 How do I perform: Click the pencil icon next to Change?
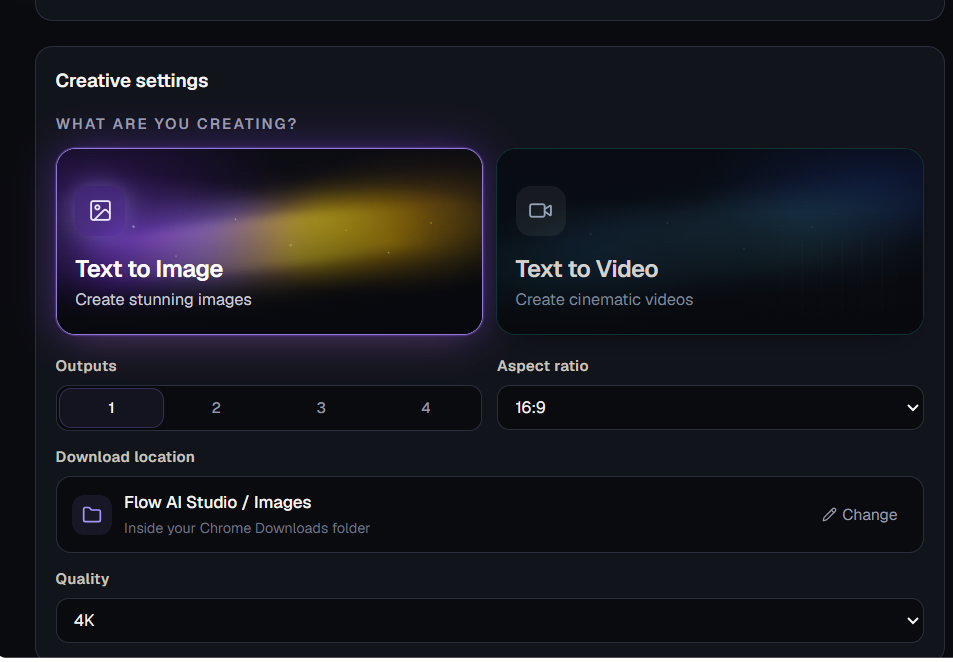(x=829, y=515)
